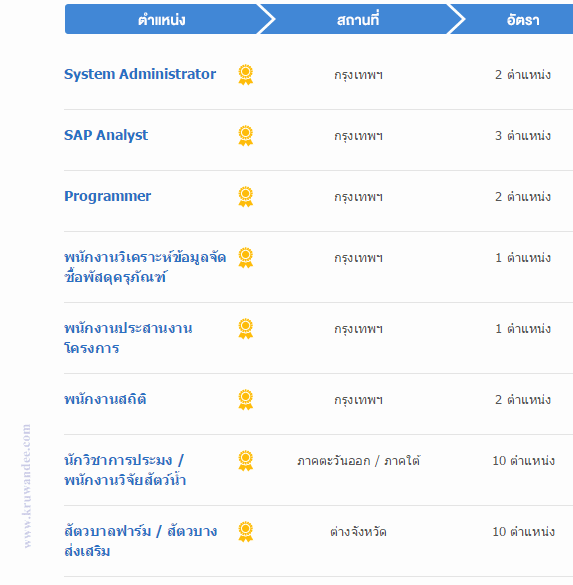Open พนักงานประสานงานโครงการ job posting
The image size is (573, 585).
pos(128,338)
